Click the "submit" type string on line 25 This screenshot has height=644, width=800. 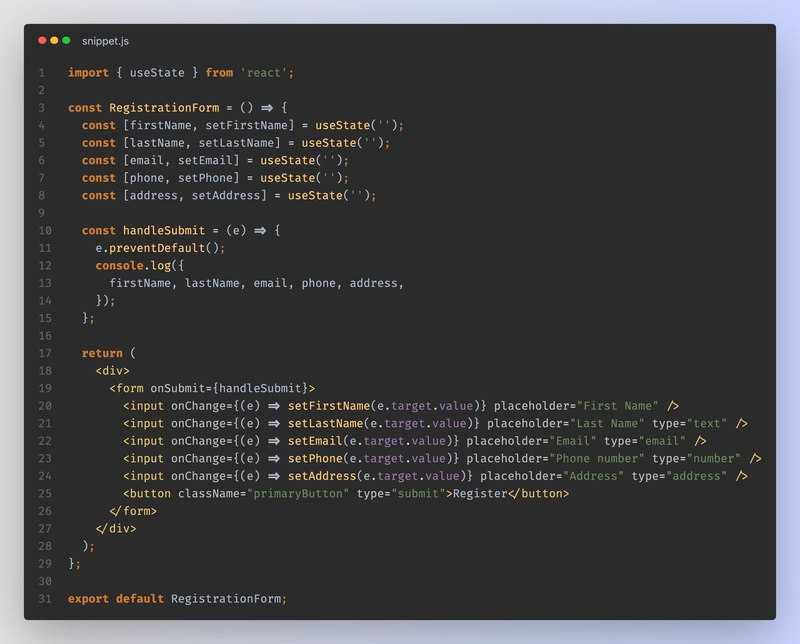pyautogui.click(x=418, y=493)
